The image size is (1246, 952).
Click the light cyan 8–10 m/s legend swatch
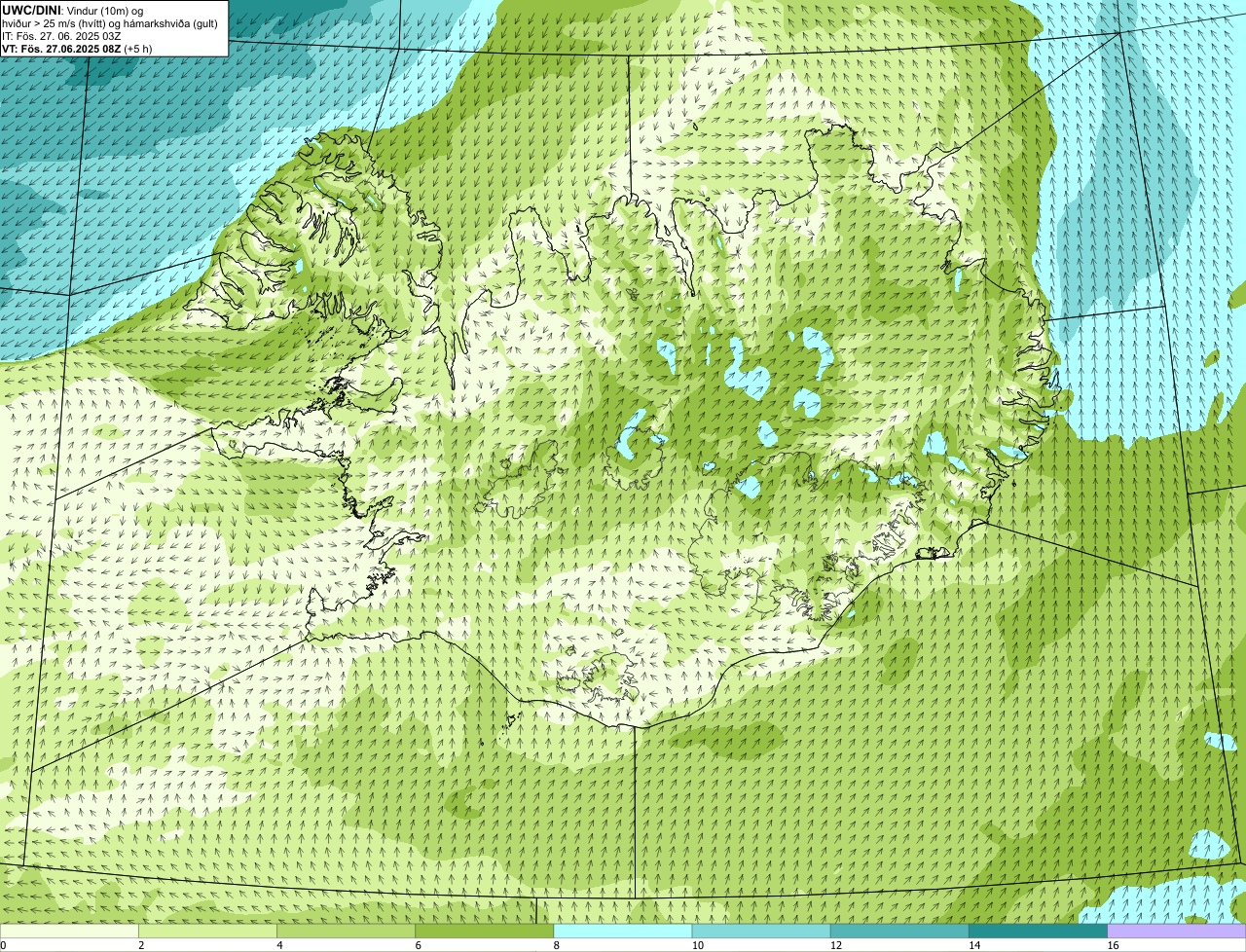pos(623,932)
